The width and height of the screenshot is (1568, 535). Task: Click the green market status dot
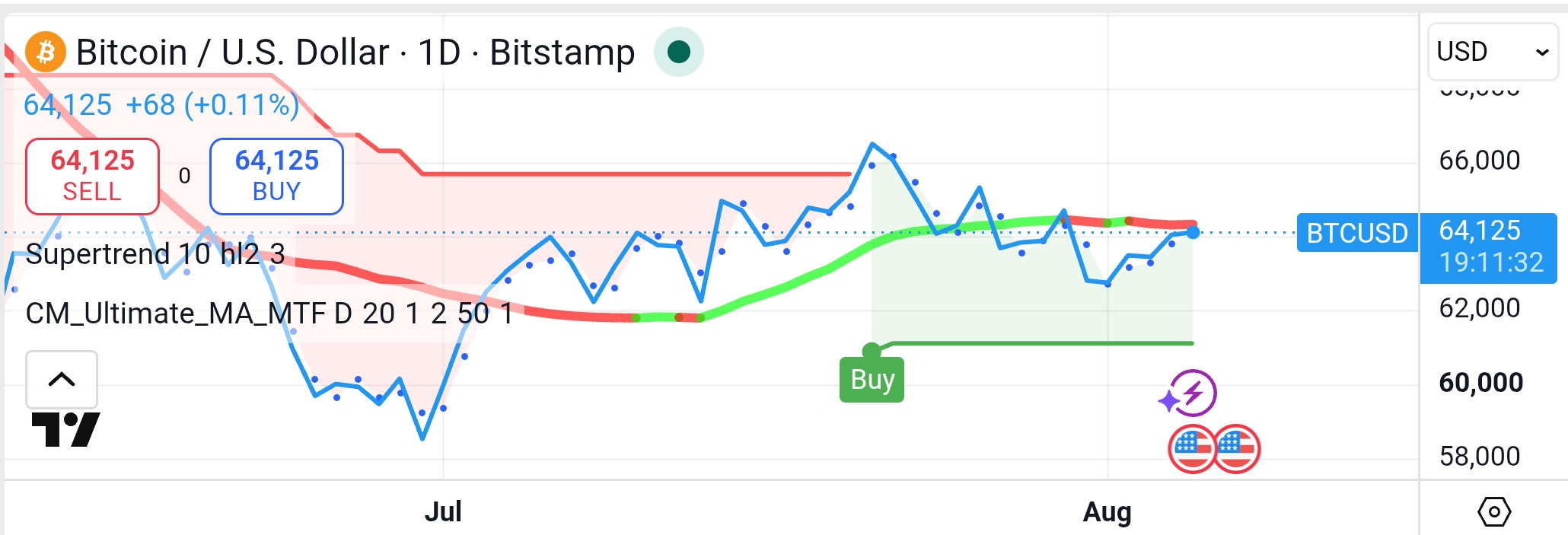[678, 52]
